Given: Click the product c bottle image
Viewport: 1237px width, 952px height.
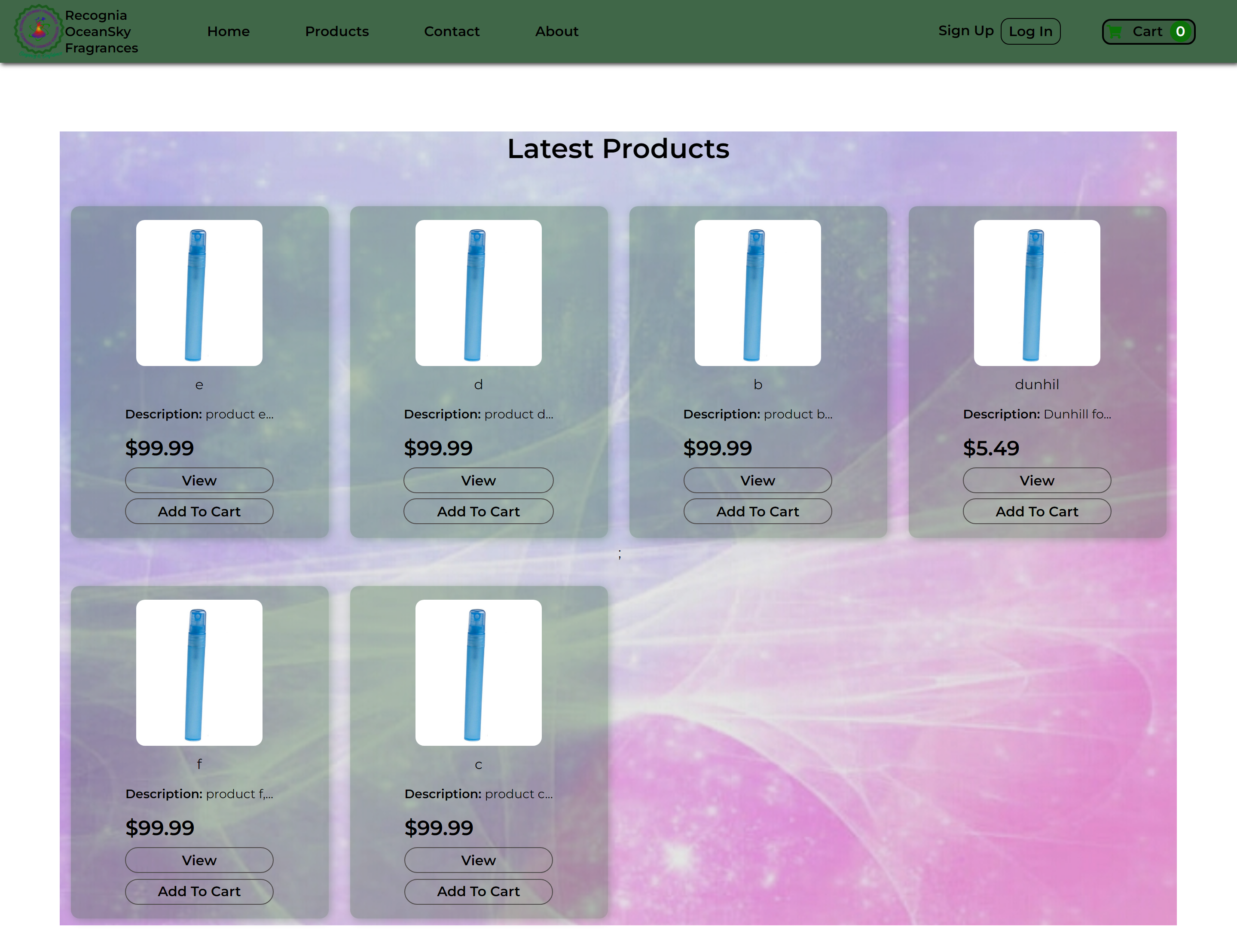Looking at the screenshot, I should [x=479, y=673].
